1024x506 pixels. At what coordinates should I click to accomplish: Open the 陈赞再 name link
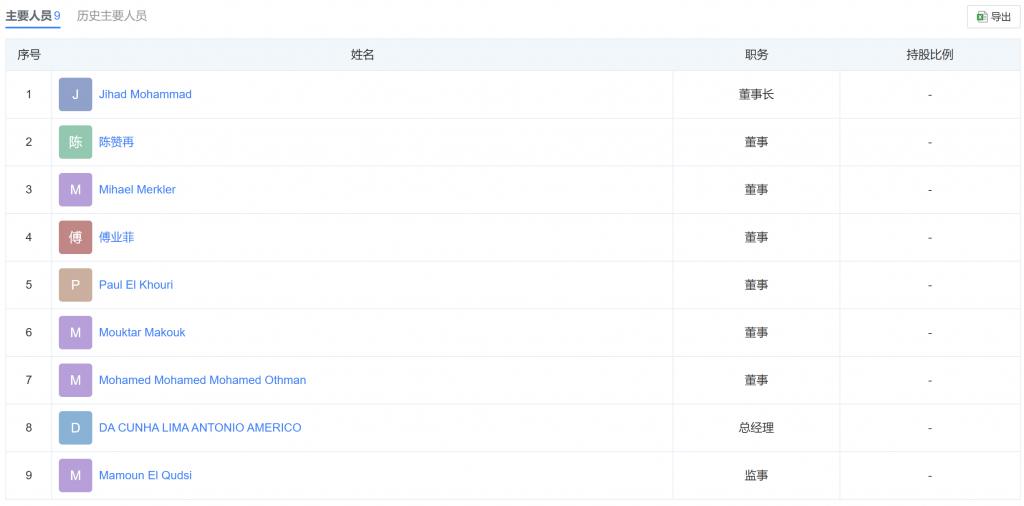tap(116, 142)
